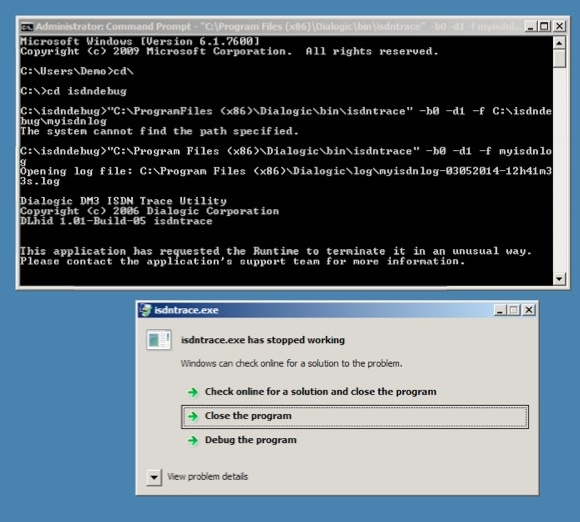Click green arrow next to Check online

pos(193,392)
